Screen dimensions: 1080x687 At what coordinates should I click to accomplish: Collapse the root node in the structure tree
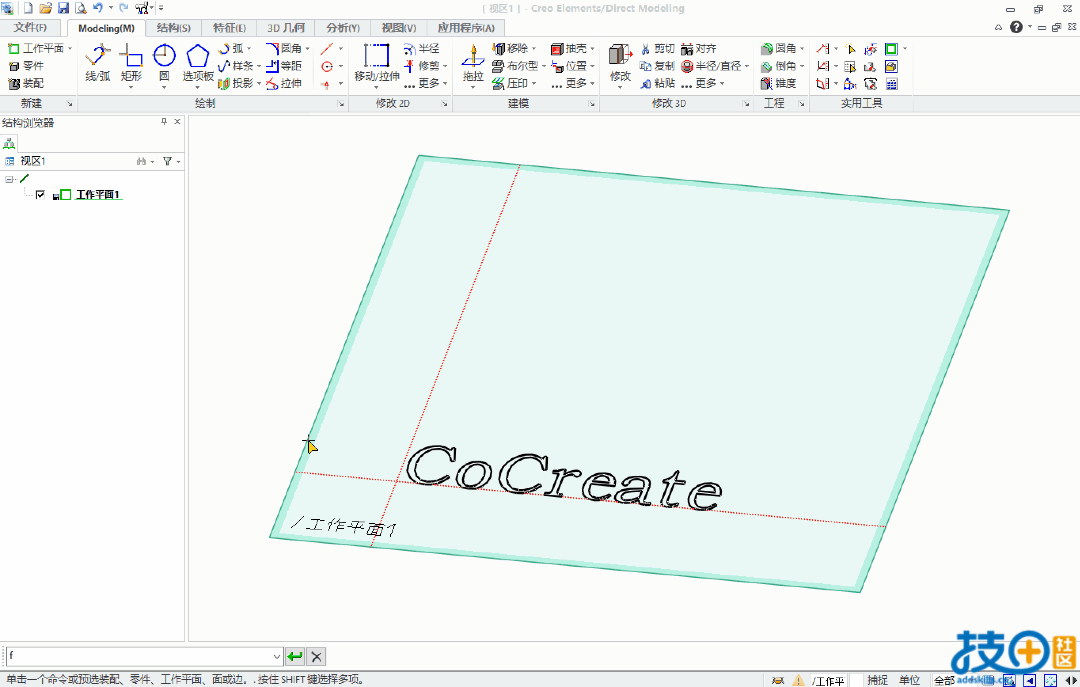(9, 179)
